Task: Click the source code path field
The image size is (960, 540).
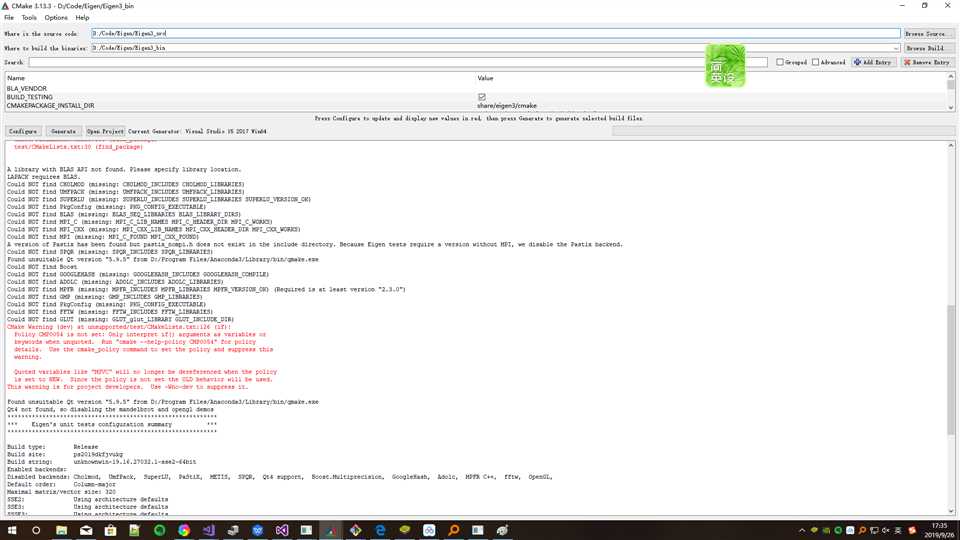Action: [495, 33]
